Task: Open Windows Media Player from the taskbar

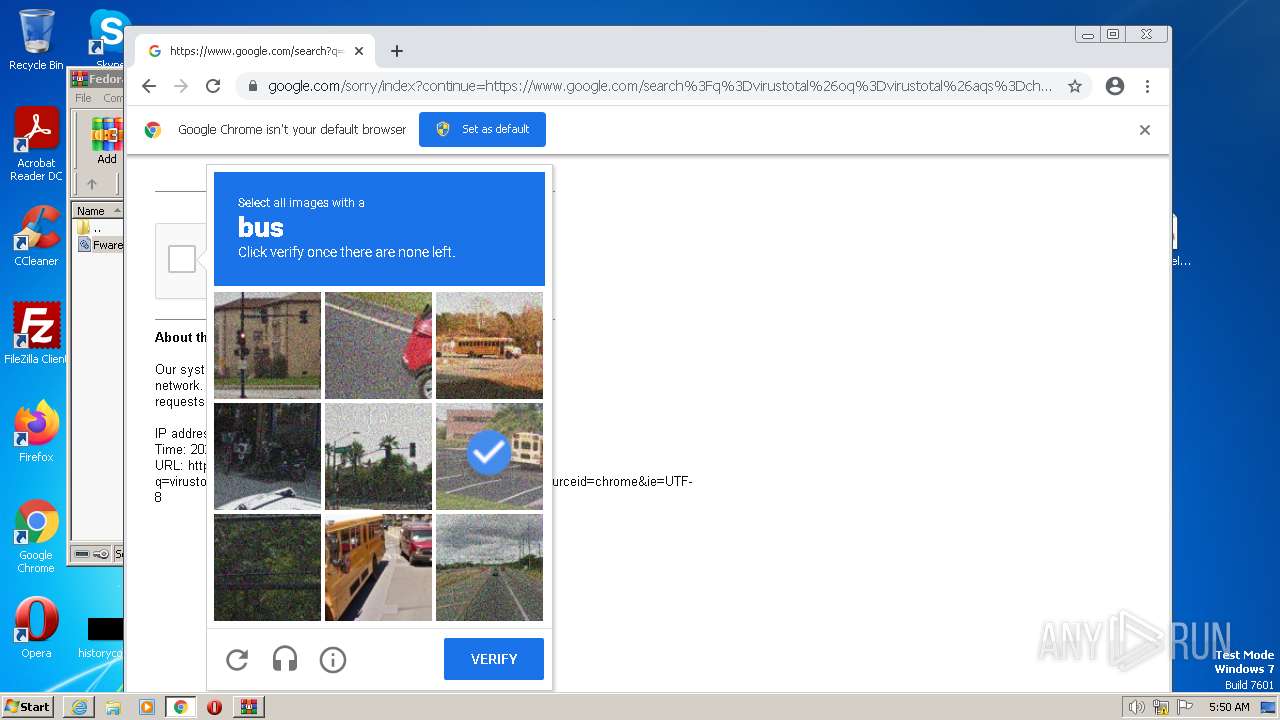Action: click(x=147, y=707)
